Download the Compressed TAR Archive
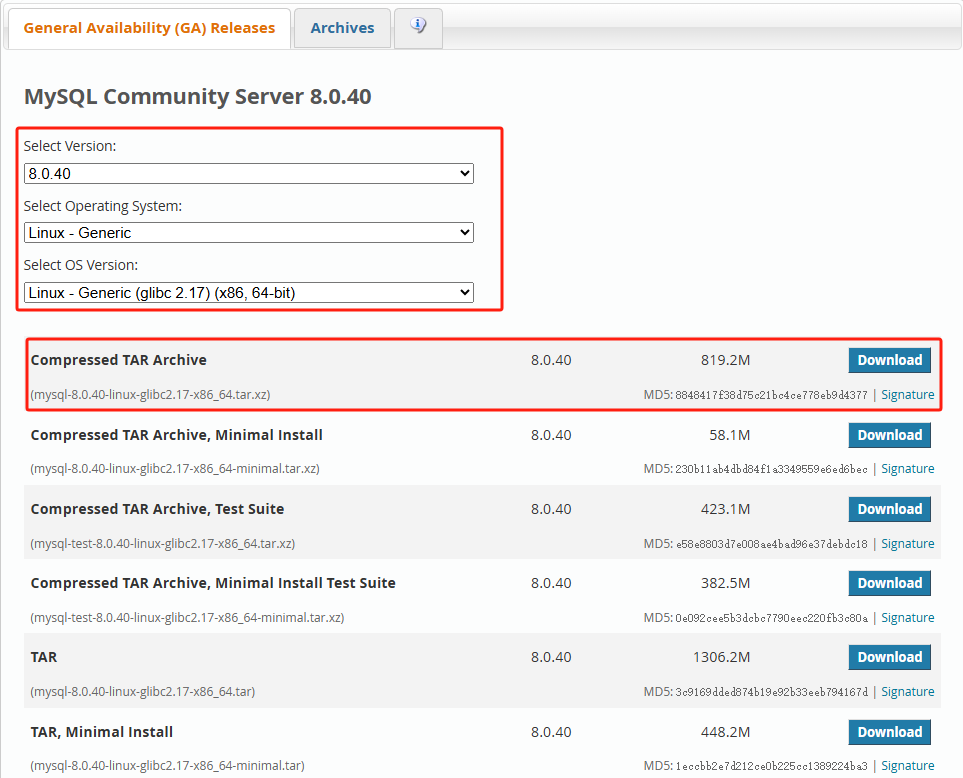963x778 pixels. (x=889, y=360)
